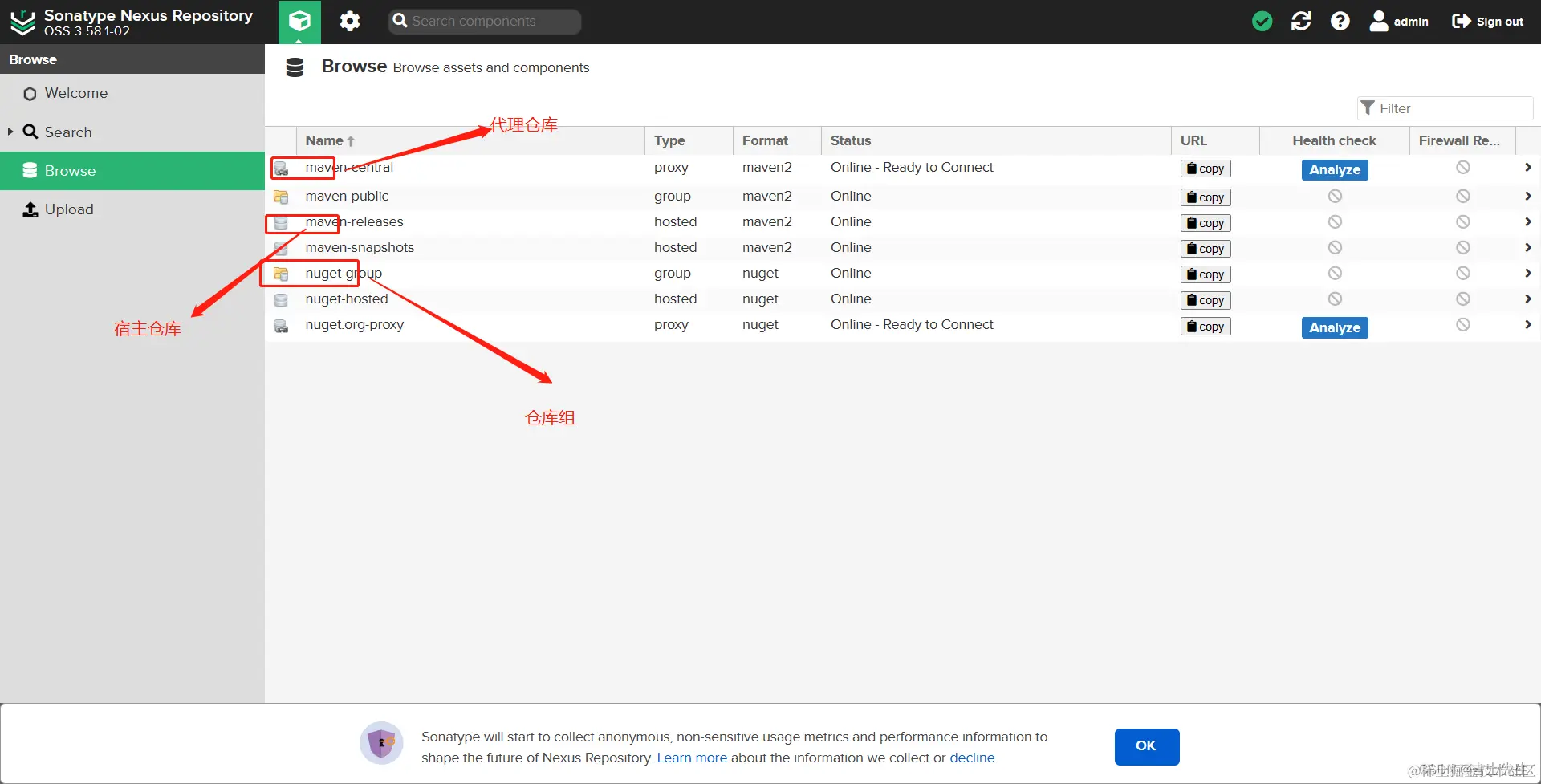Click the Sign out button
The image size is (1541, 784).
(1487, 22)
